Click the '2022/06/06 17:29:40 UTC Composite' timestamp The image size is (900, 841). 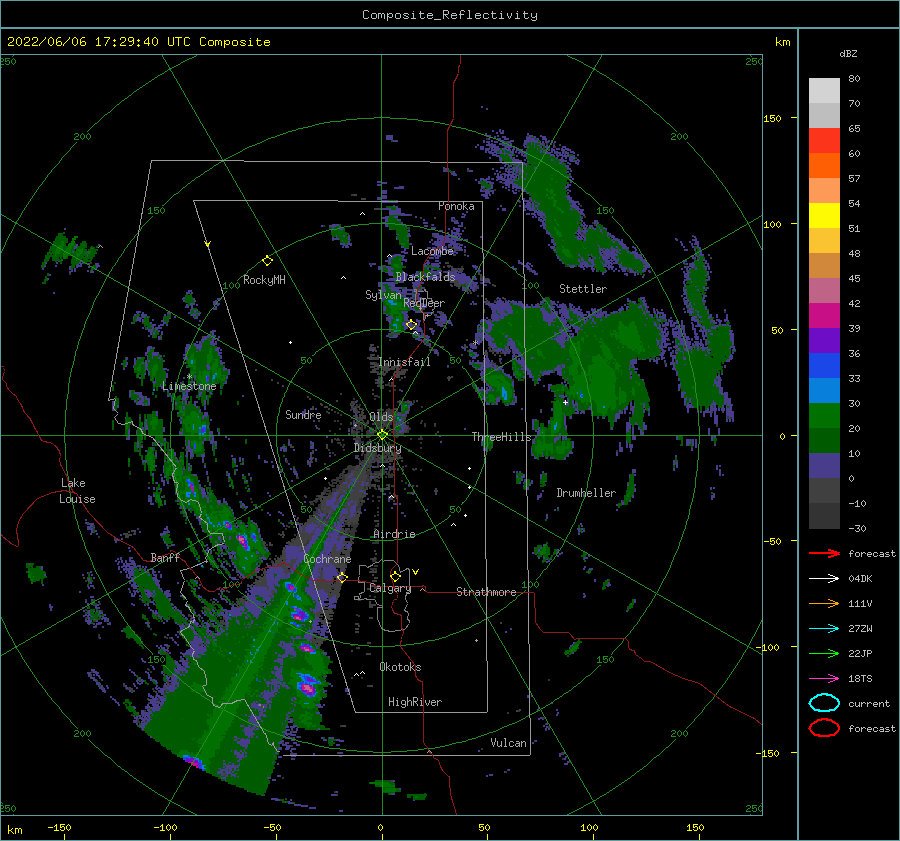[138, 42]
